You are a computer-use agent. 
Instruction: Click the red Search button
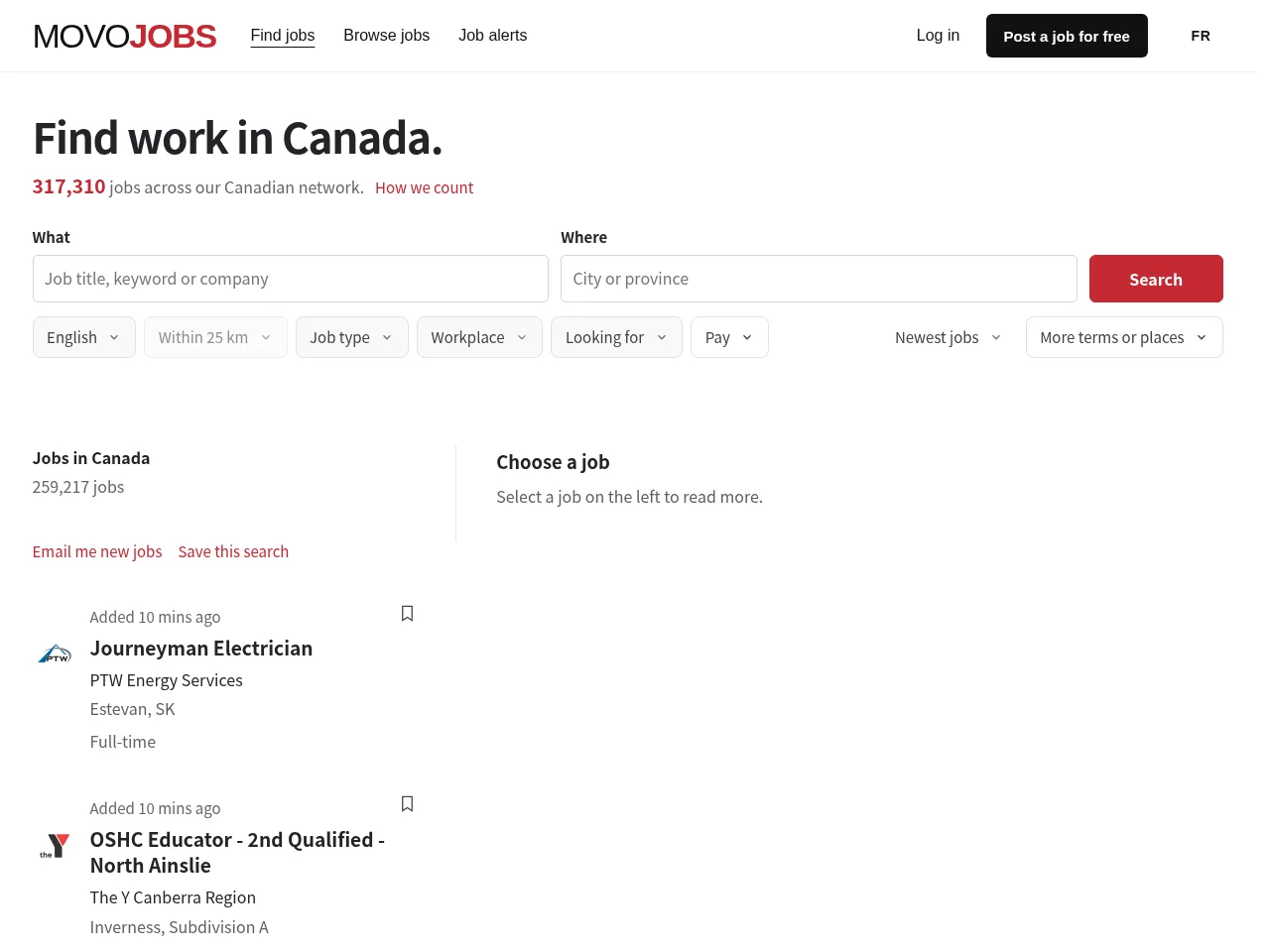[1156, 279]
